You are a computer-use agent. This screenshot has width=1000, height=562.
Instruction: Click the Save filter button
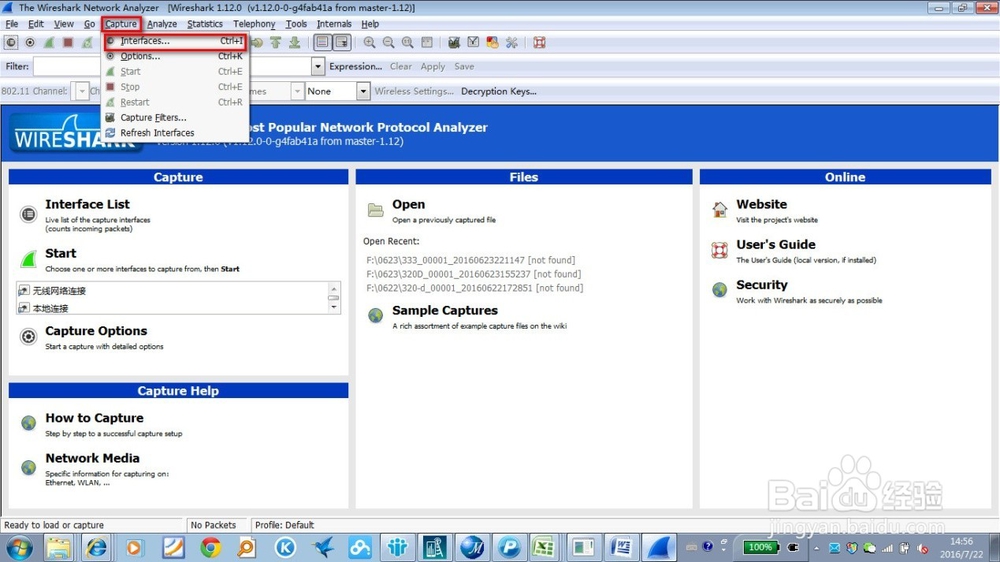click(464, 66)
